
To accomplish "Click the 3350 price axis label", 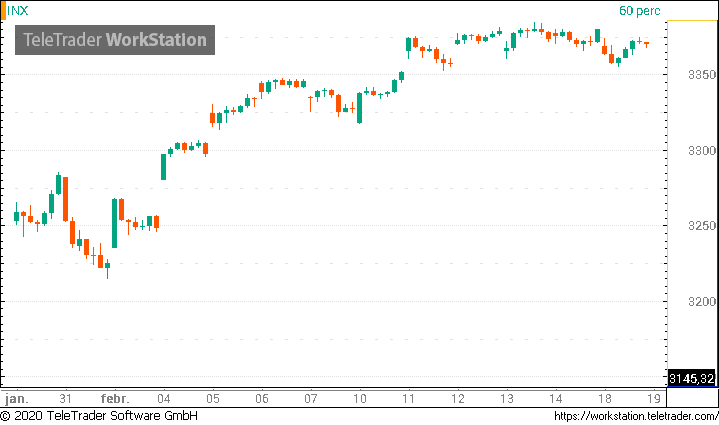I will [702, 75].
